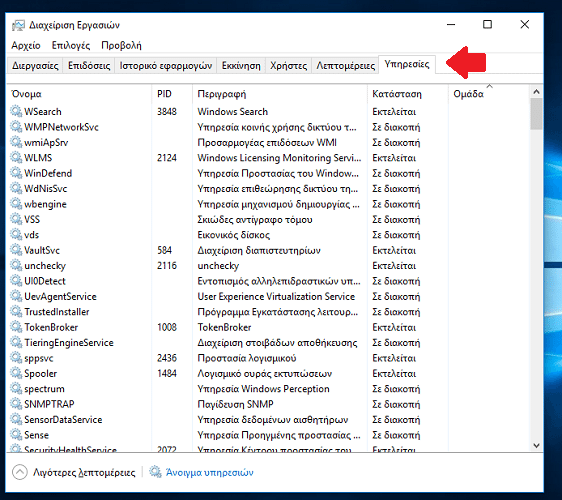The image size is (562, 500).
Task: Sort by the Όνομα column header
Action: 79,94
